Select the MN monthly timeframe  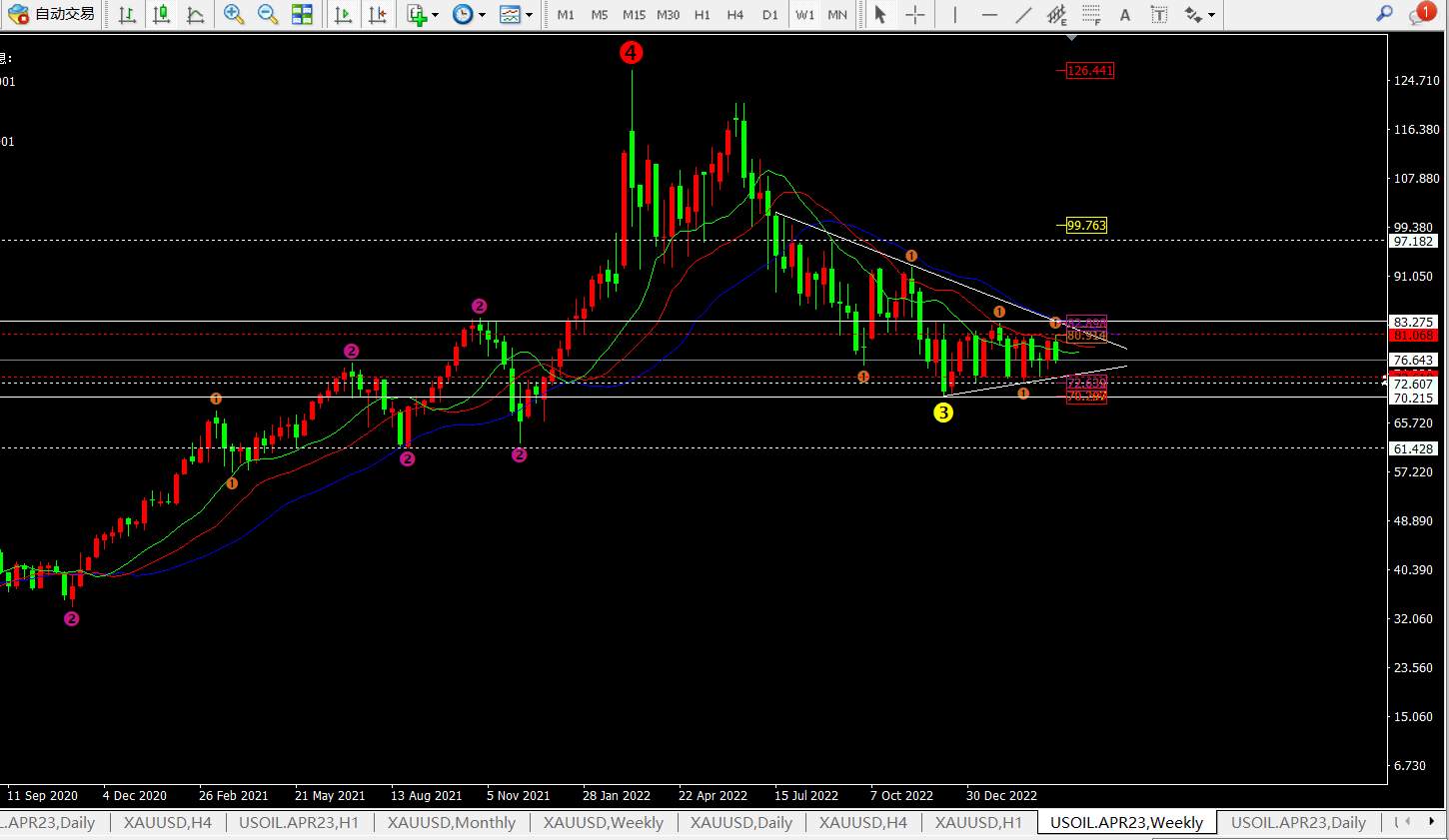pos(837,14)
